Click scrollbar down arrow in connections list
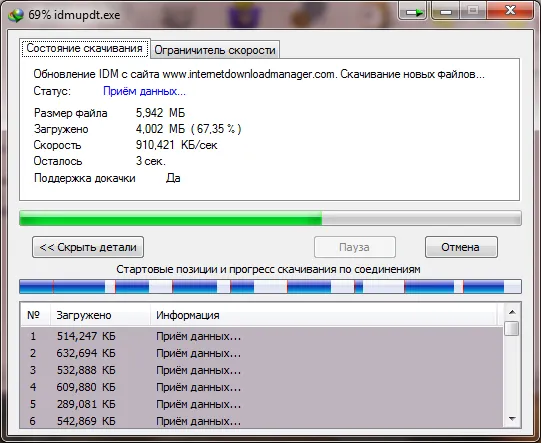Viewport: 541px width, 443px height. coord(512,419)
